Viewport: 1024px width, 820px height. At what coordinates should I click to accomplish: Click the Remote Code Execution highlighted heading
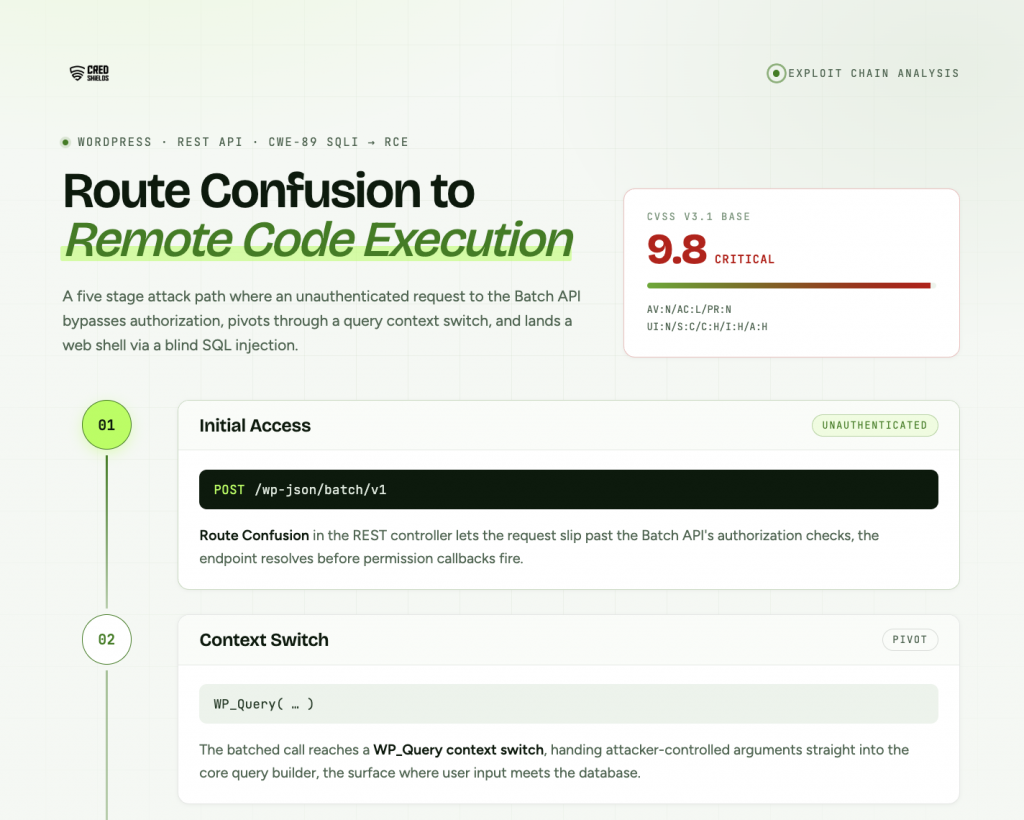point(318,240)
